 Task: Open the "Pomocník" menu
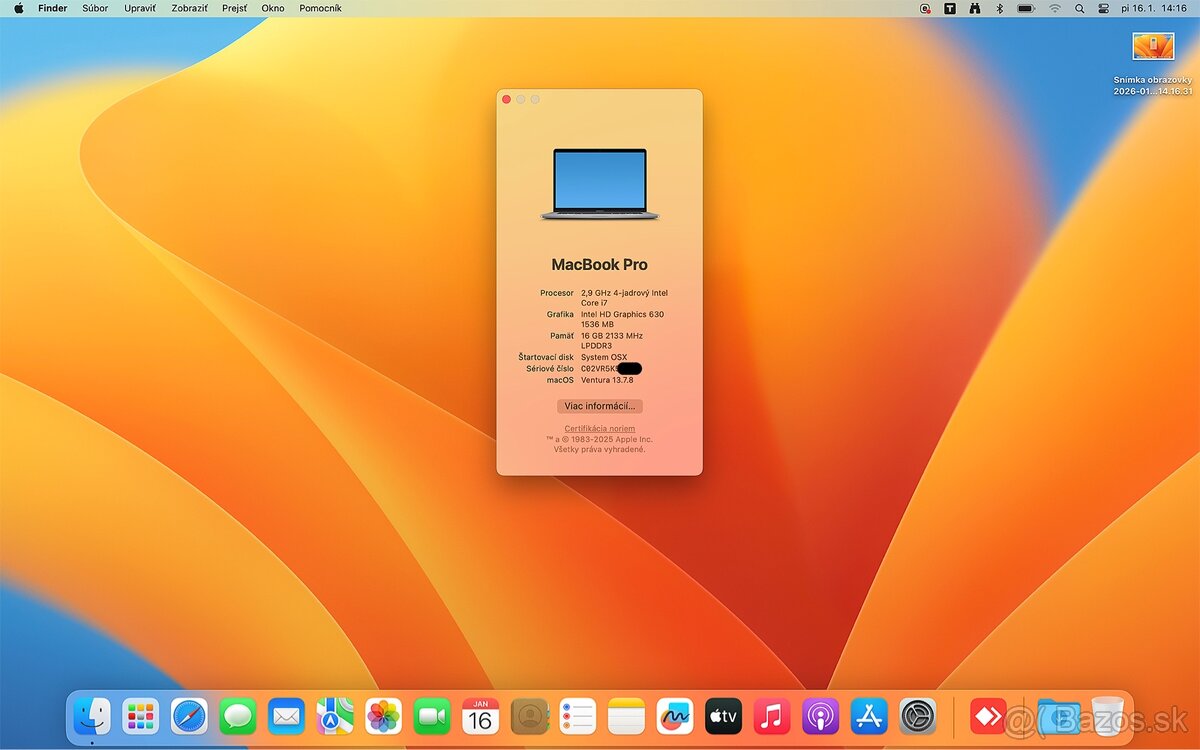(320, 8)
